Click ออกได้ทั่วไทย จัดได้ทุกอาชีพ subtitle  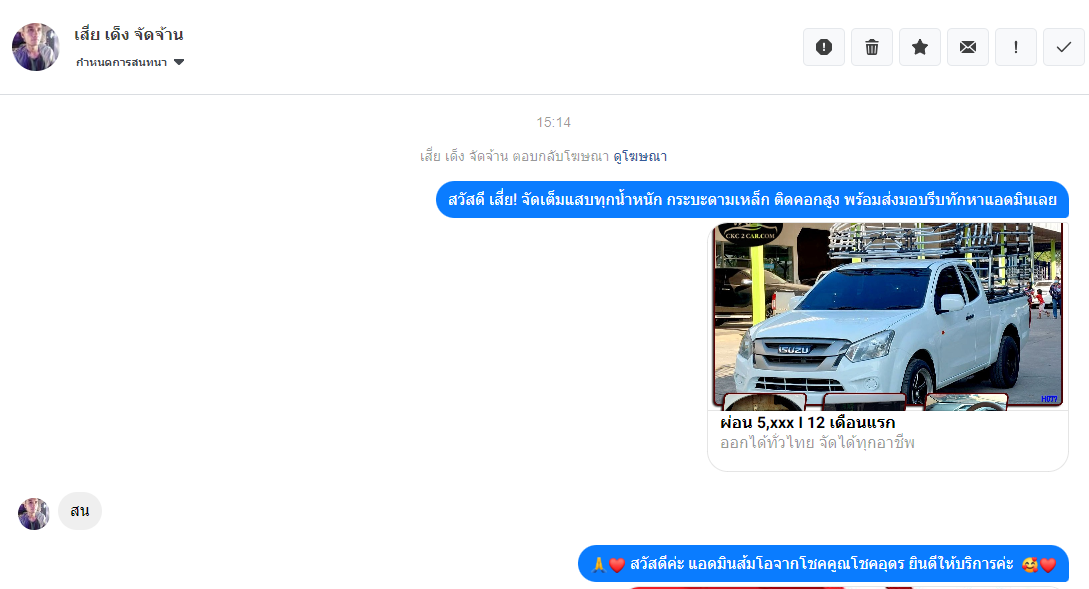(x=817, y=442)
